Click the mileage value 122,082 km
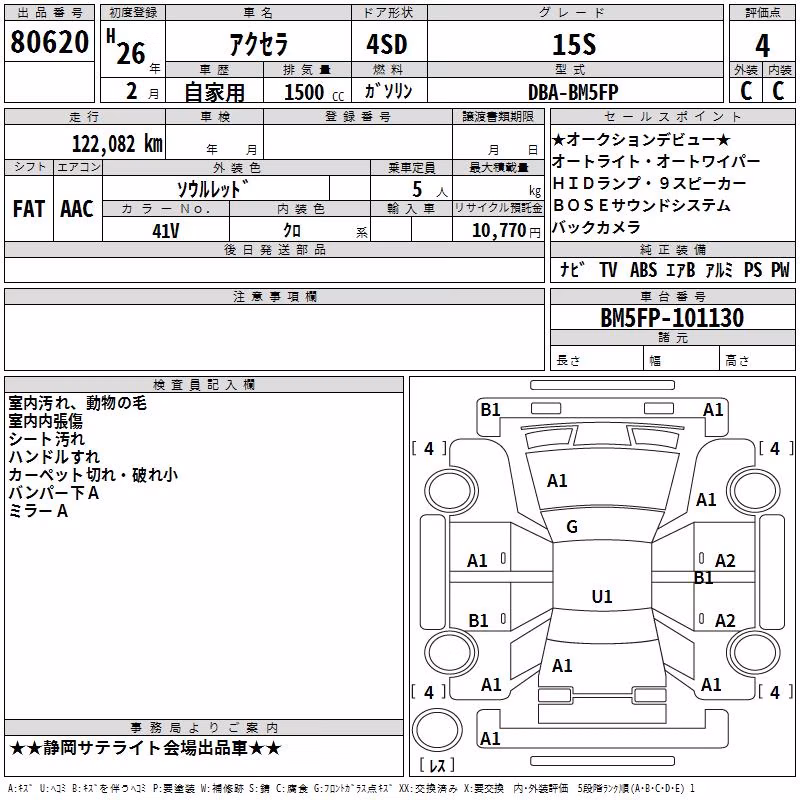The image size is (800, 800). pos(117,143)
